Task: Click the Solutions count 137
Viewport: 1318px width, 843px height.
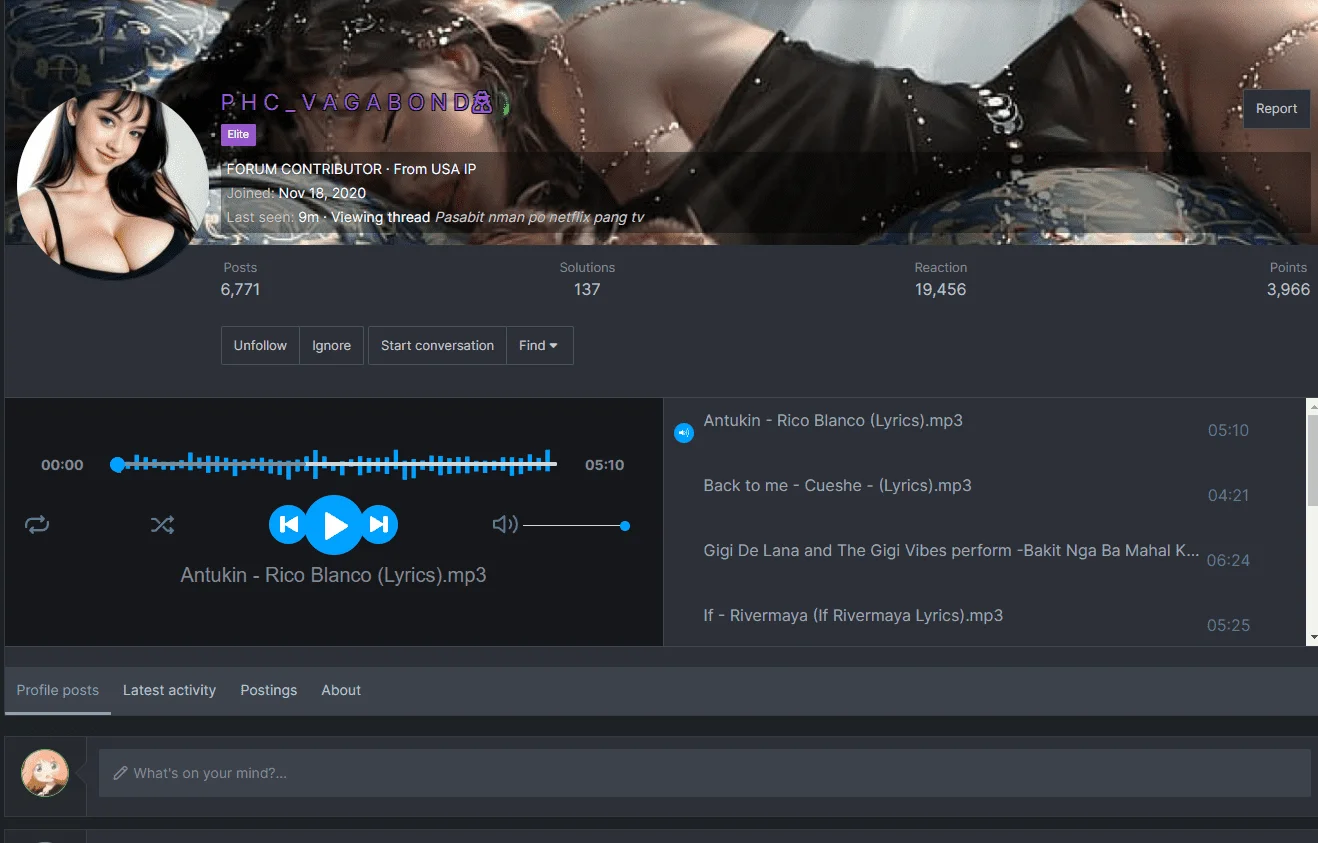Action: (587, 290)
